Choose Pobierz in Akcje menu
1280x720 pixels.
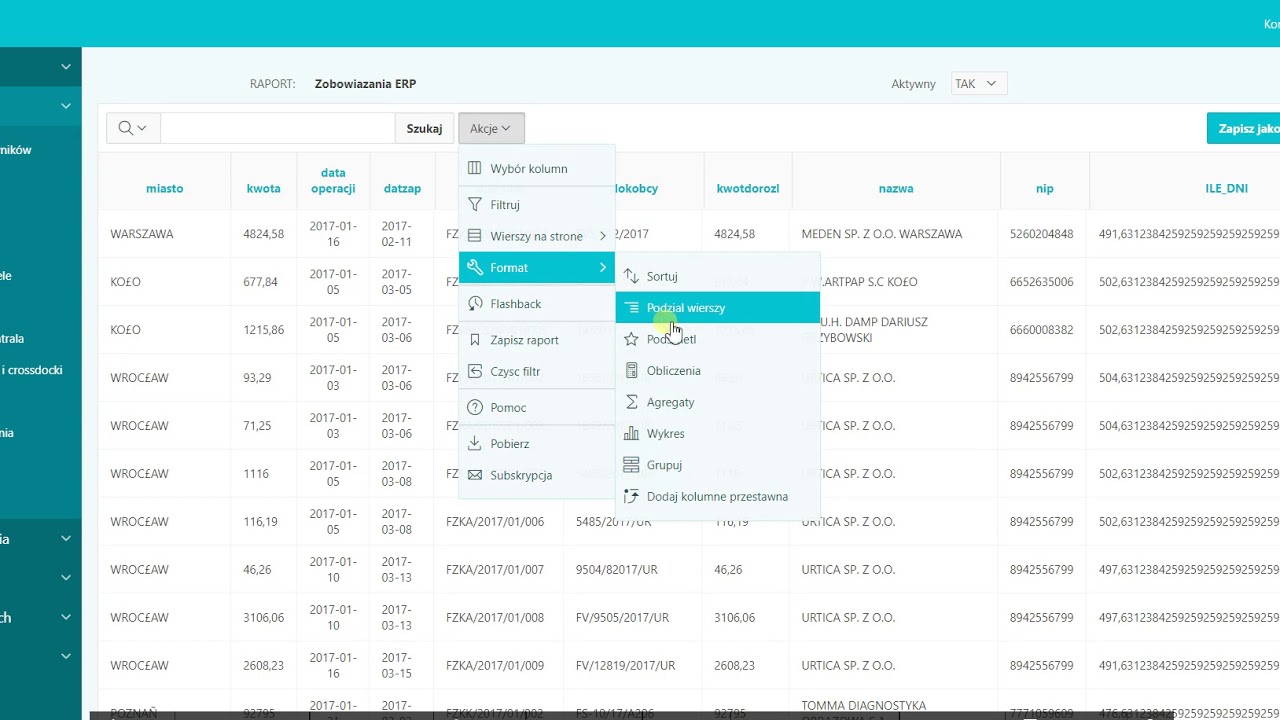(x=537, y=443)
